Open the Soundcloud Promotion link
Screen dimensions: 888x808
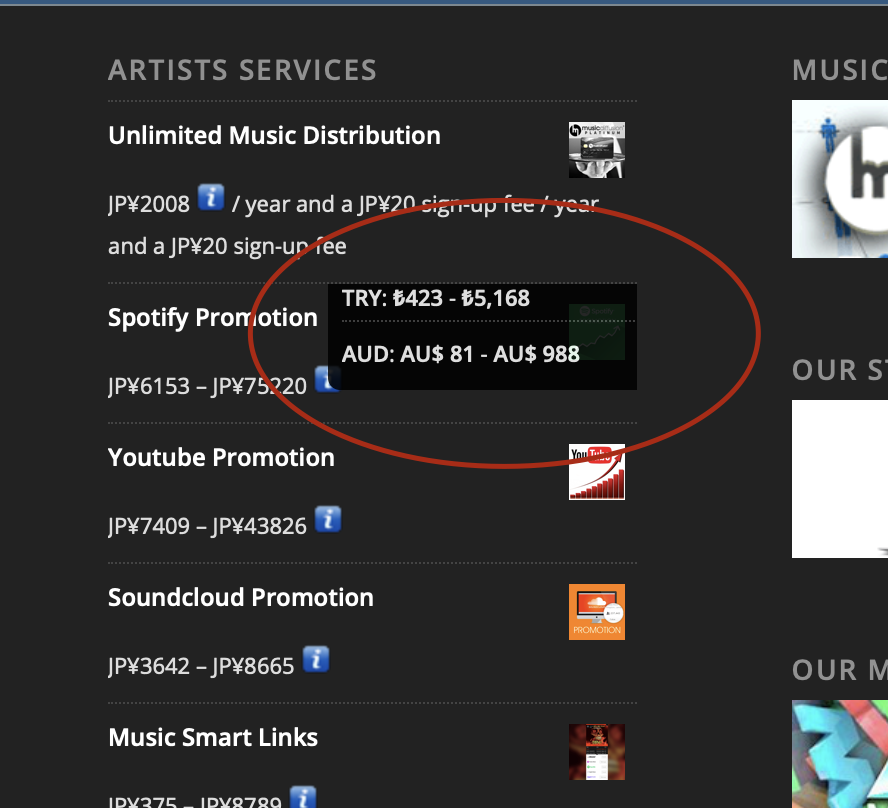(240, 598)
